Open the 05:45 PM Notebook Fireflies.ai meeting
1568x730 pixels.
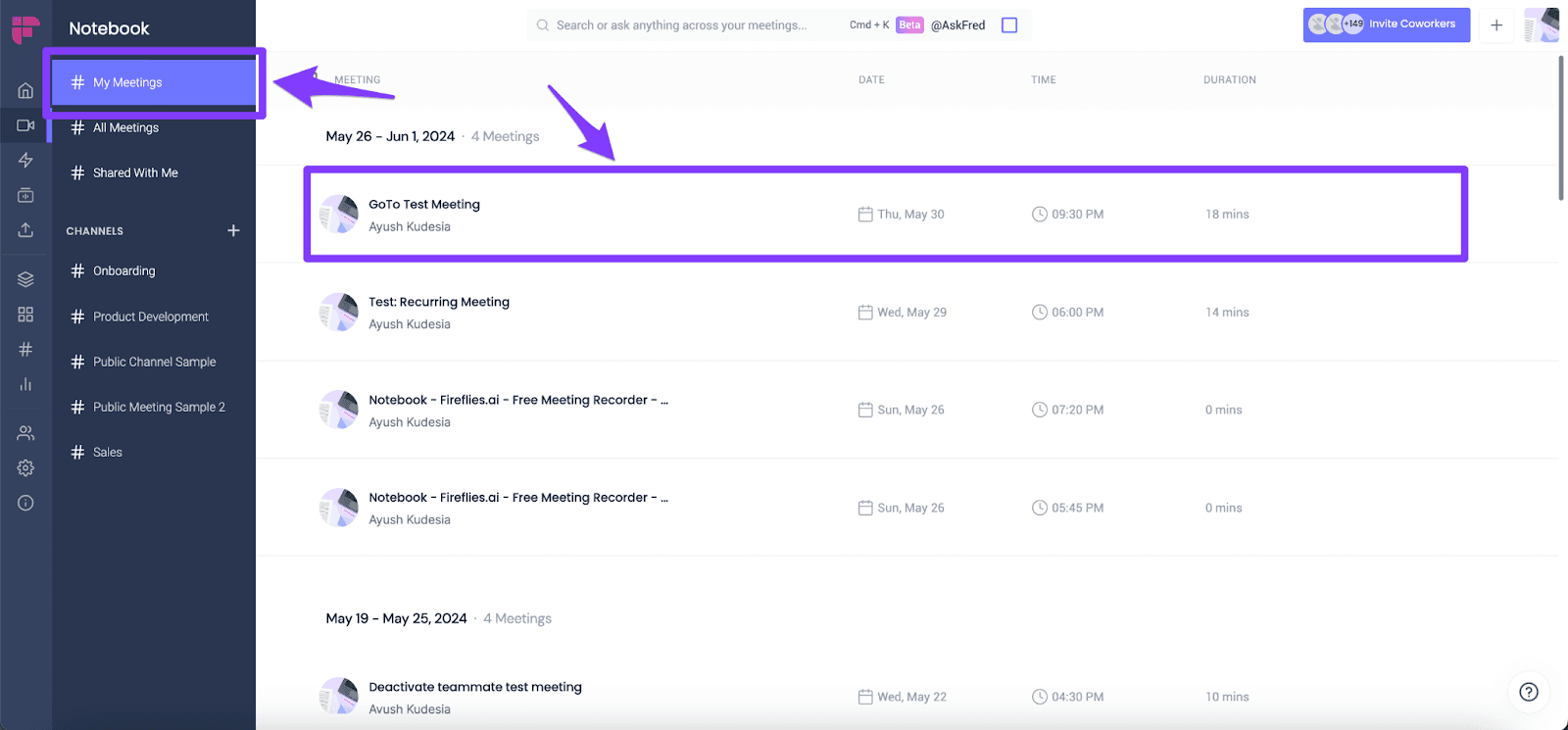517,497
